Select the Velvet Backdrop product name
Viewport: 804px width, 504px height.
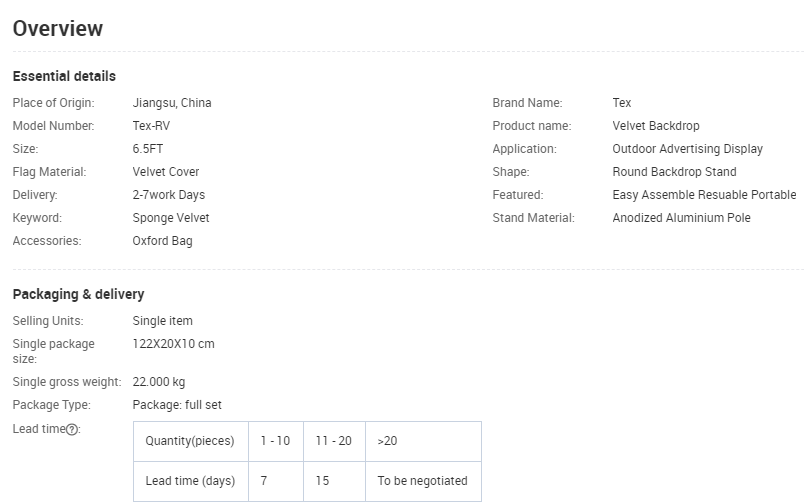pos(656,126)
